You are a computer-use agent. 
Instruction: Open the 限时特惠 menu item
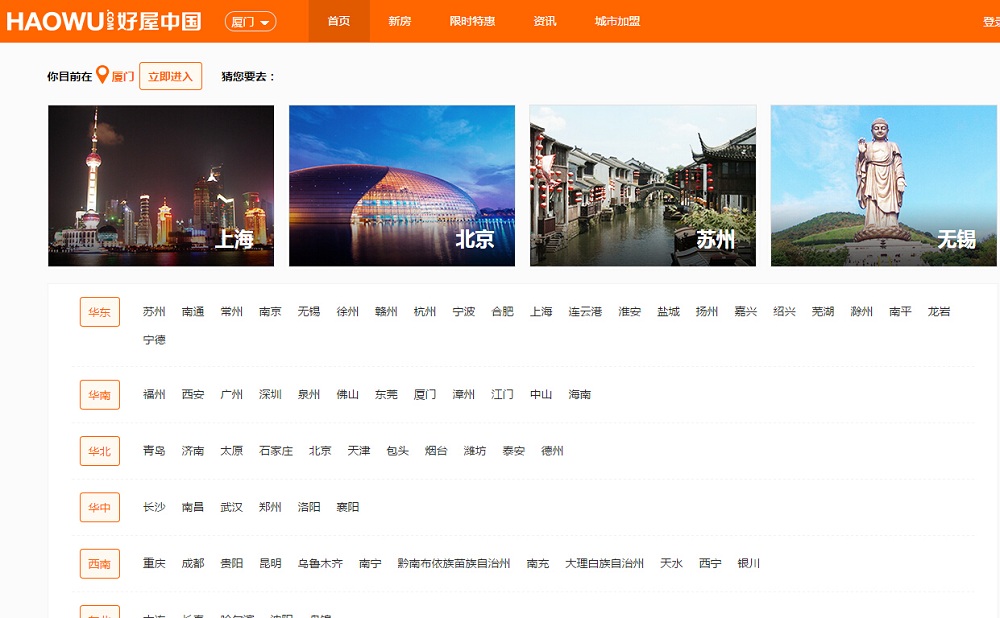(472, 21)
